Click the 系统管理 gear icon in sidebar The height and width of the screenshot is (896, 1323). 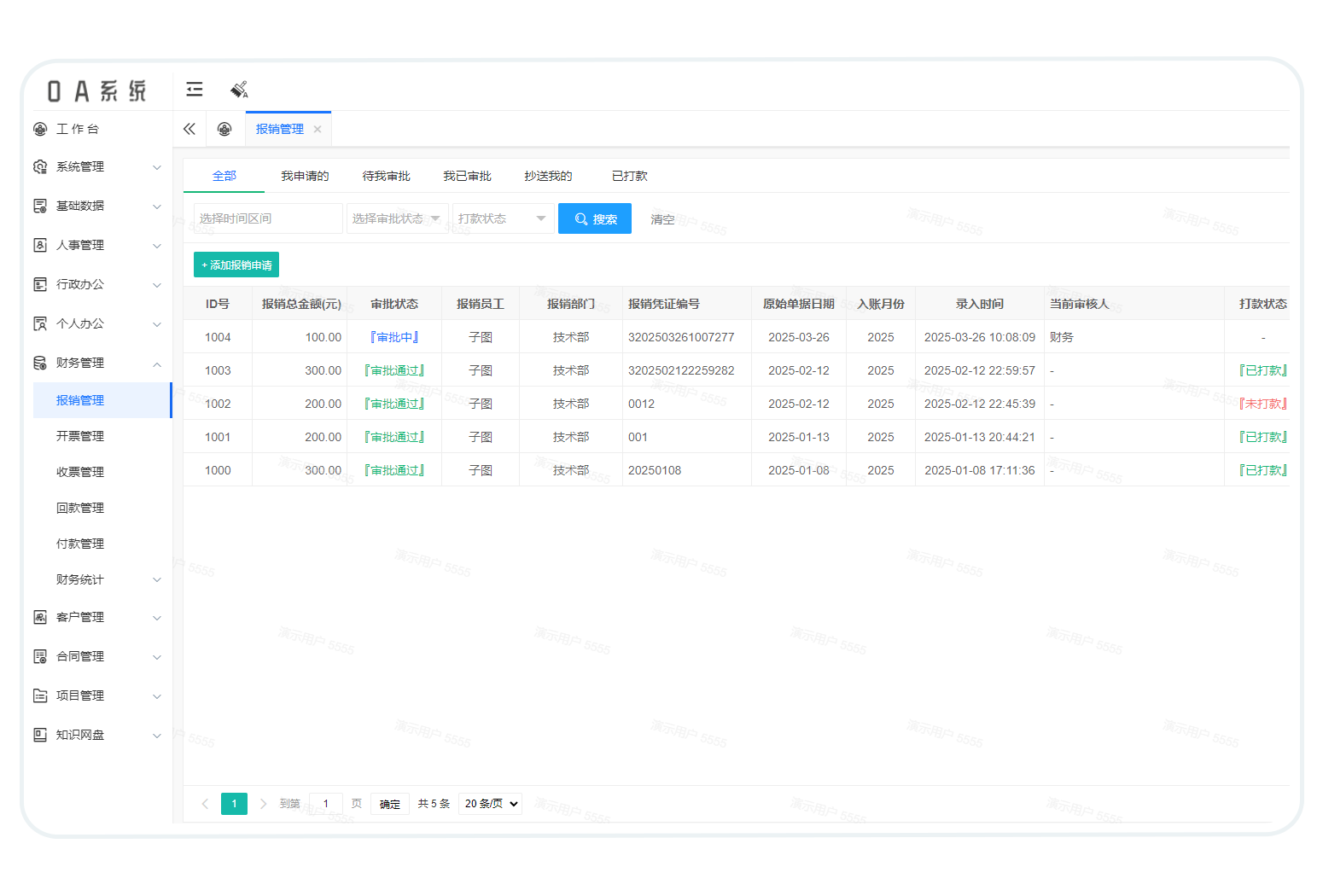coord(40,167)
